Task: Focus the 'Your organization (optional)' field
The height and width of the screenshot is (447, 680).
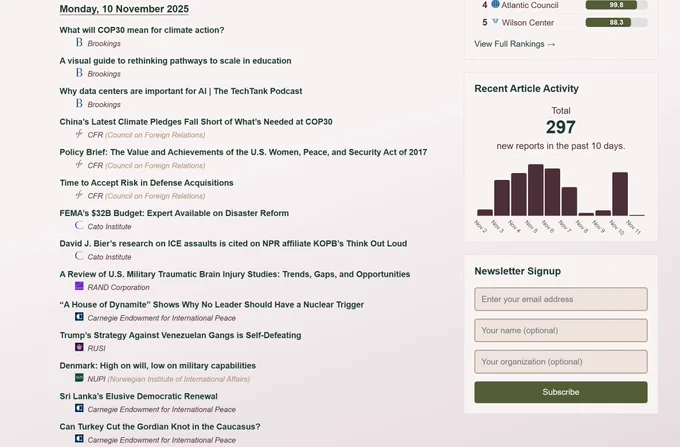Action: [x=561, y=362]
